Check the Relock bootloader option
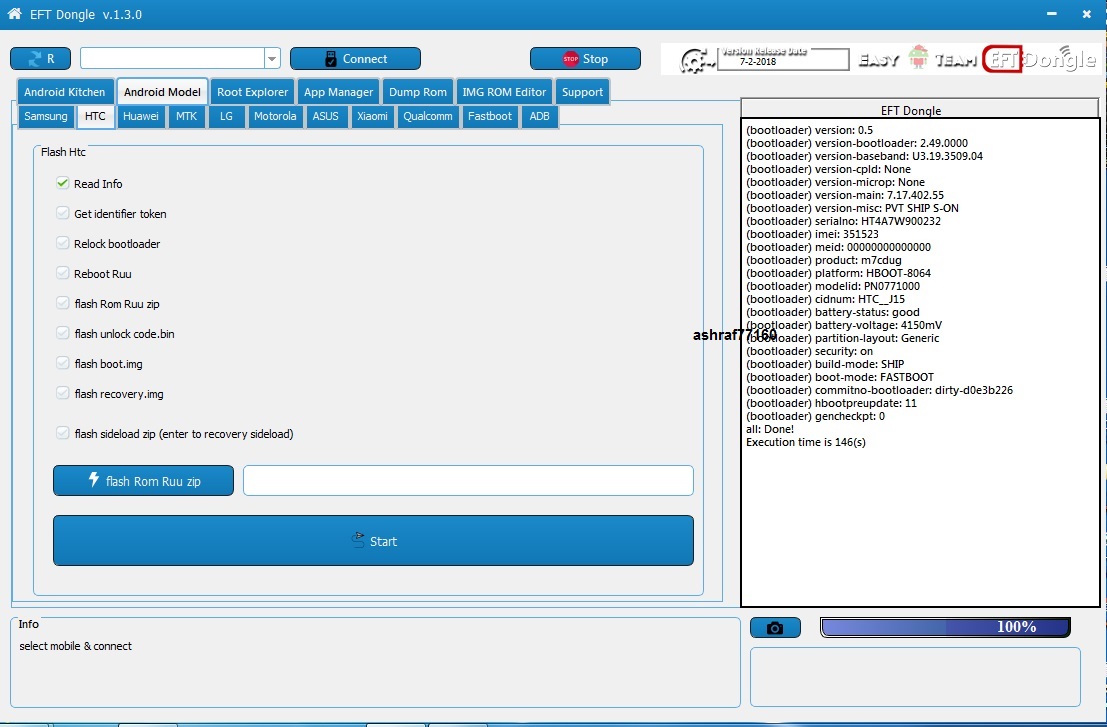Screen dimensions: 1107x727 tap(63, 243)
